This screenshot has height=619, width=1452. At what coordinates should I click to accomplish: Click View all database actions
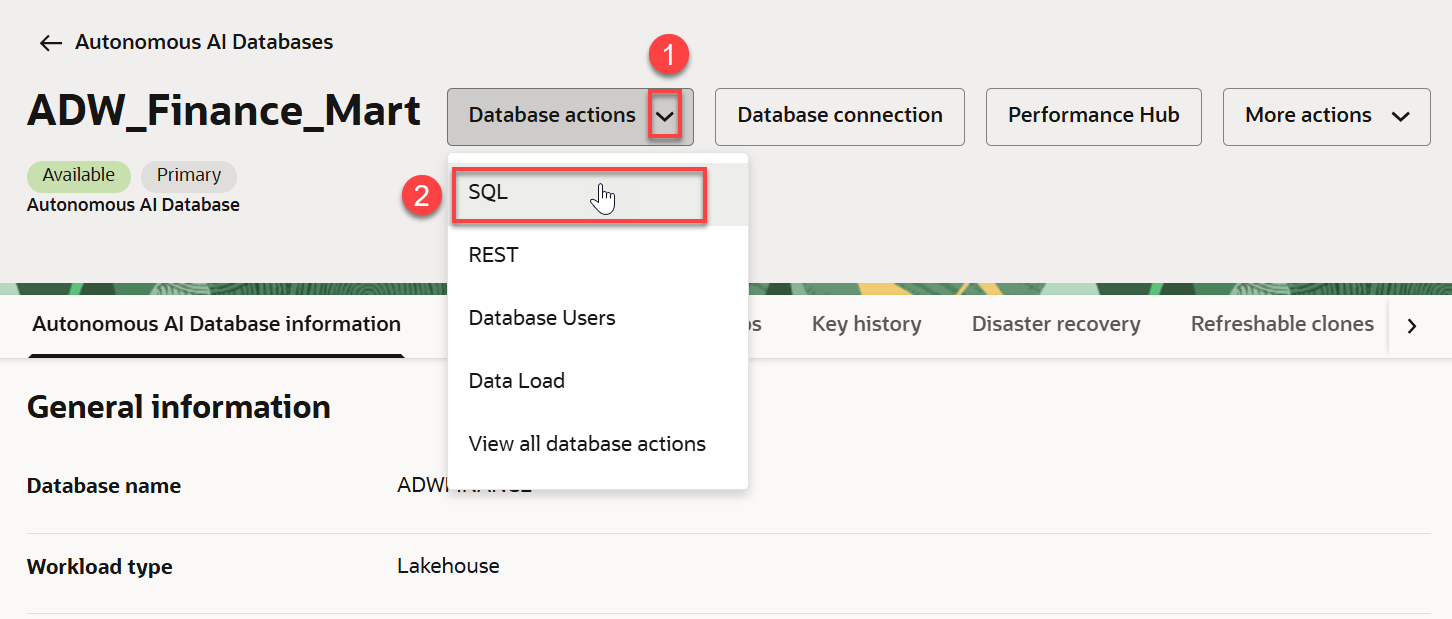click(587, 444)
